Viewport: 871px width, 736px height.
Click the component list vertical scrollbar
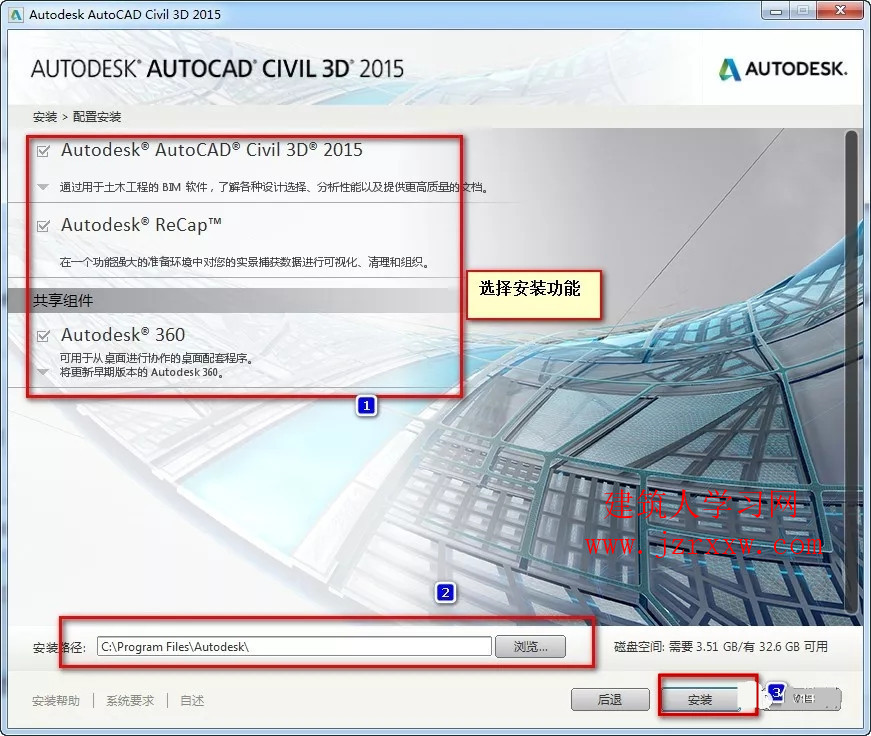[851, 372]
